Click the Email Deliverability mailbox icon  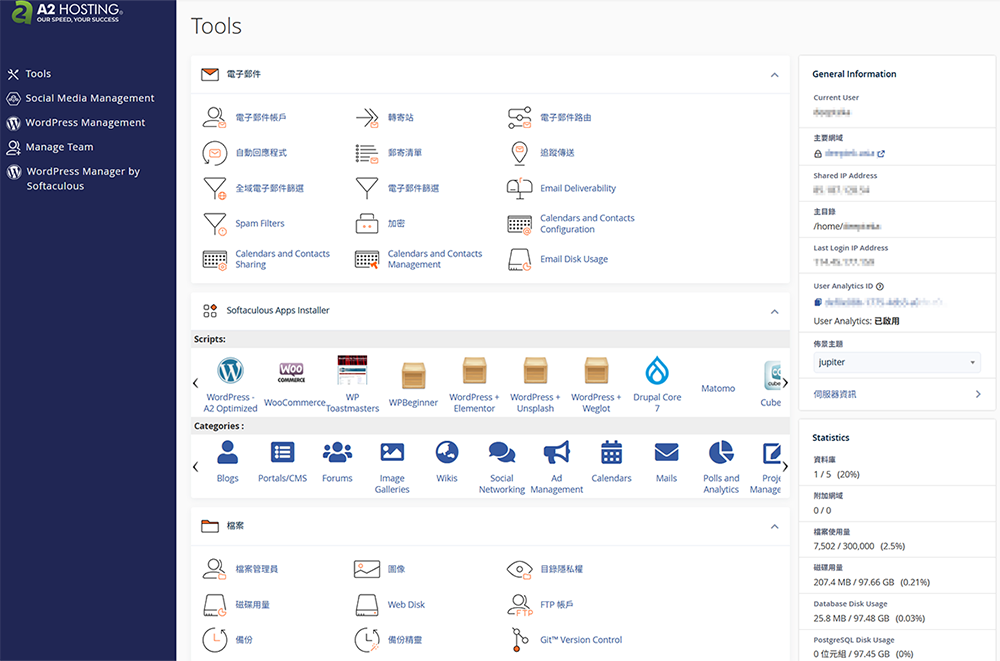(x=520, y=188)
